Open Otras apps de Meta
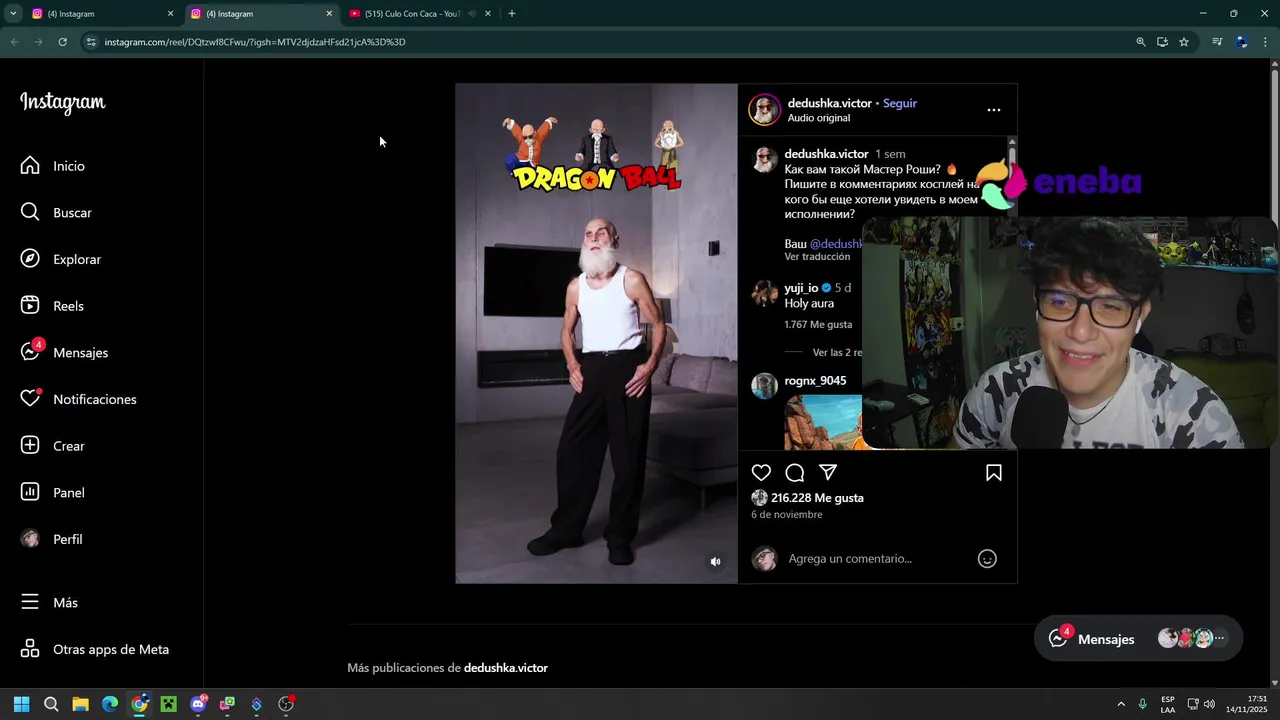Image resolution: width=1280 pixels, height=720 pixels. (95, 649)
